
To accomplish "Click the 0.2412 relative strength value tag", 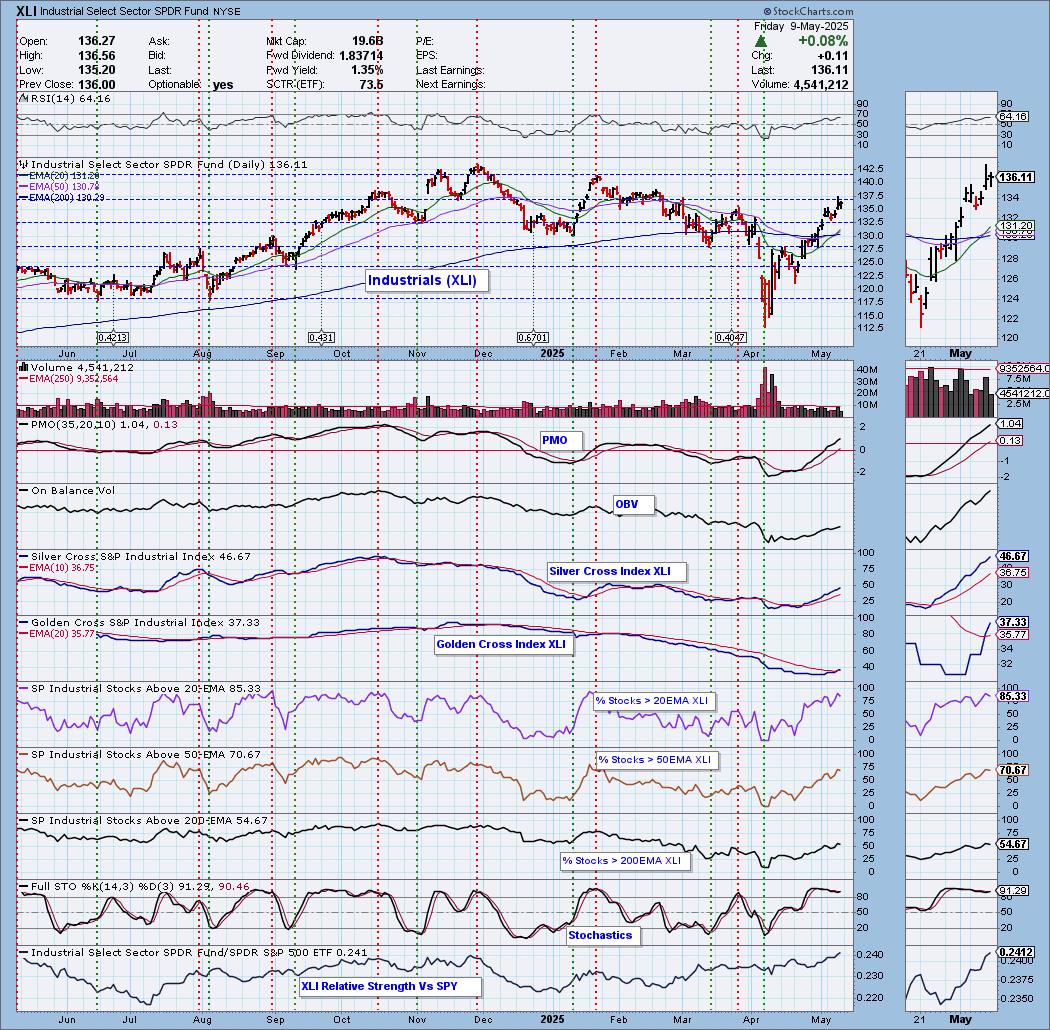I will pos(1015,952).
